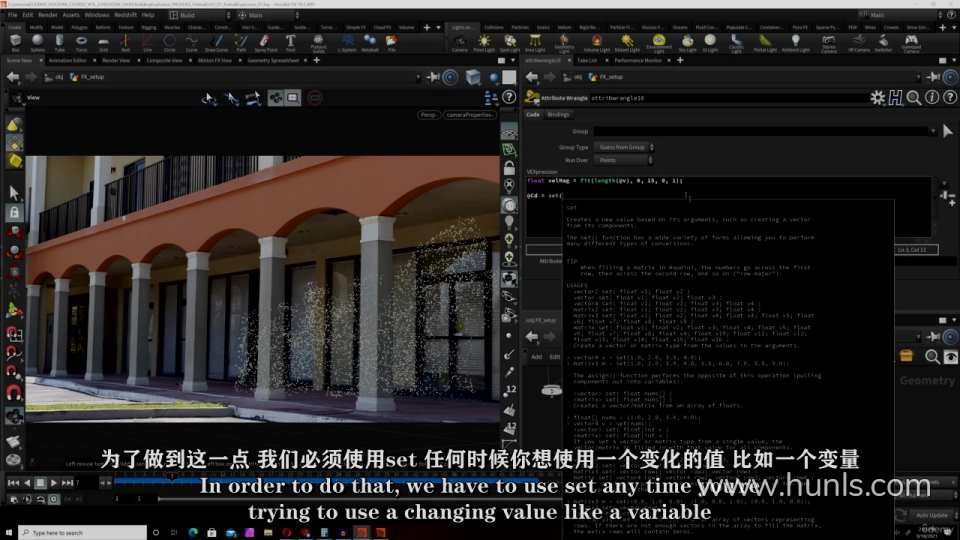The image size is (960, 540).
Task: Add a new pane tab beside Geometry Spreadsheet
Action: (317, 61)
